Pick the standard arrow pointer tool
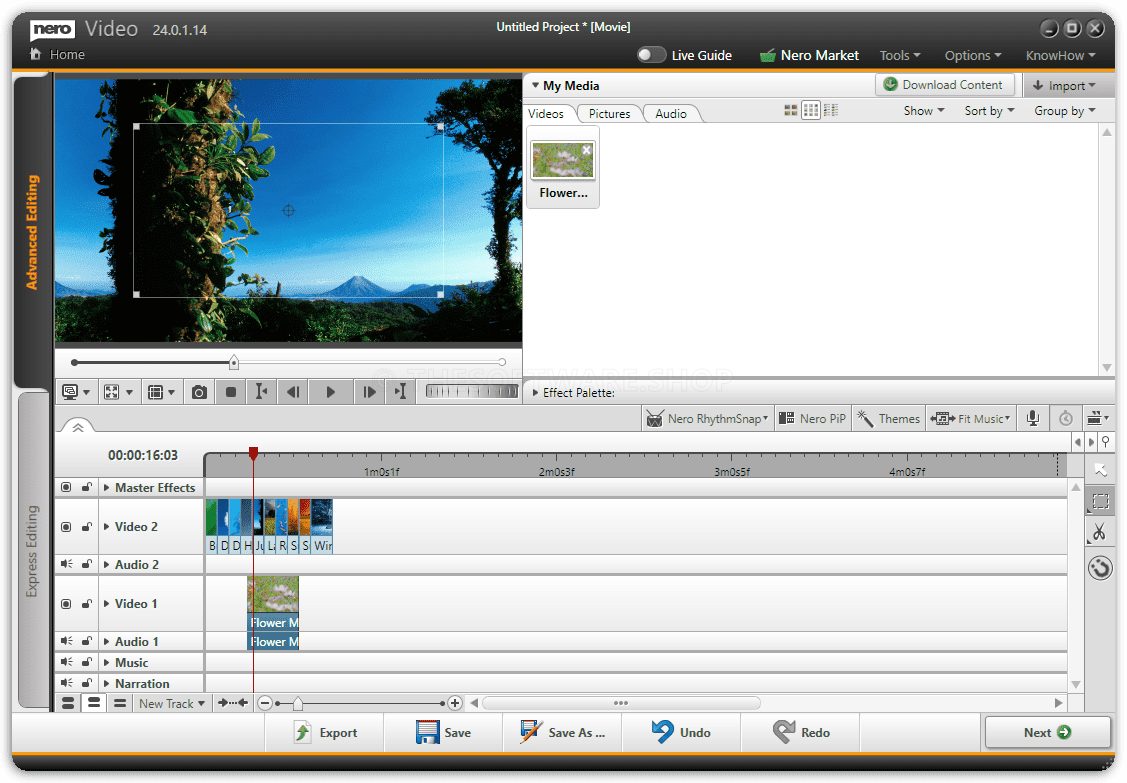The width and height of the screenshot is (1127, 783). coord(1100,470)
